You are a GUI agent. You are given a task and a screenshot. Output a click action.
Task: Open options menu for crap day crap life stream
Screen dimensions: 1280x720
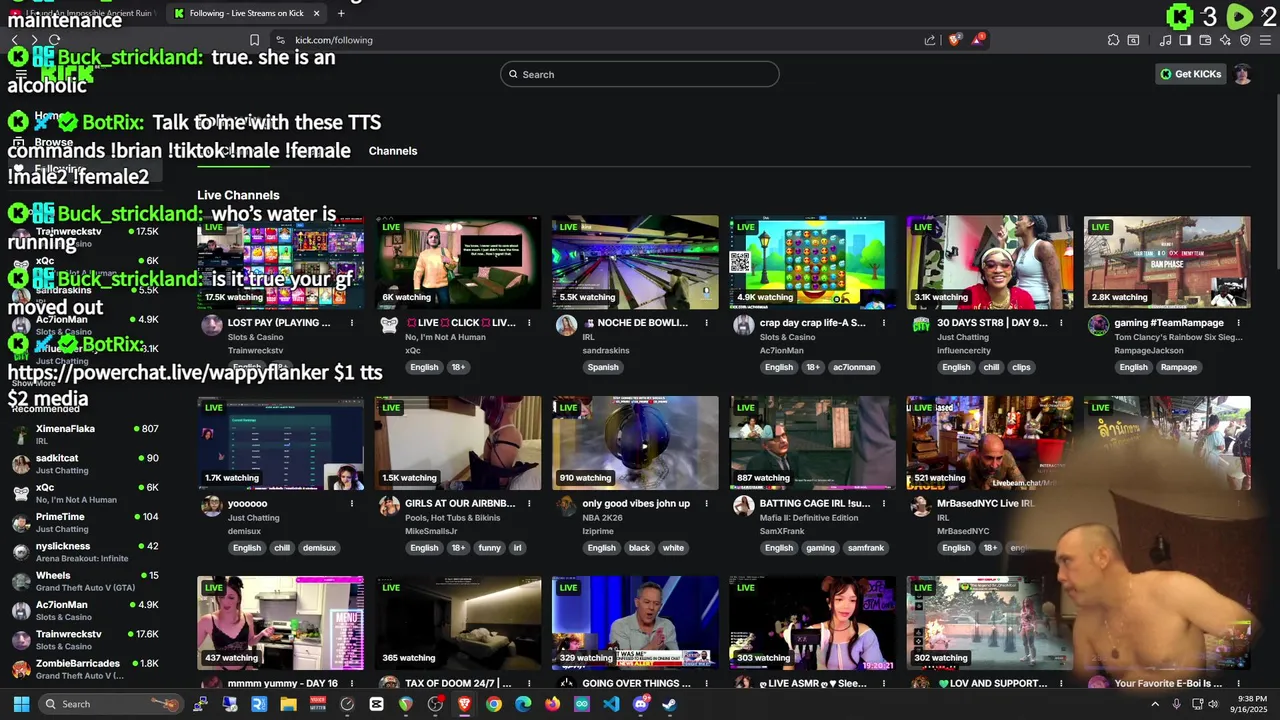(884, 323)
